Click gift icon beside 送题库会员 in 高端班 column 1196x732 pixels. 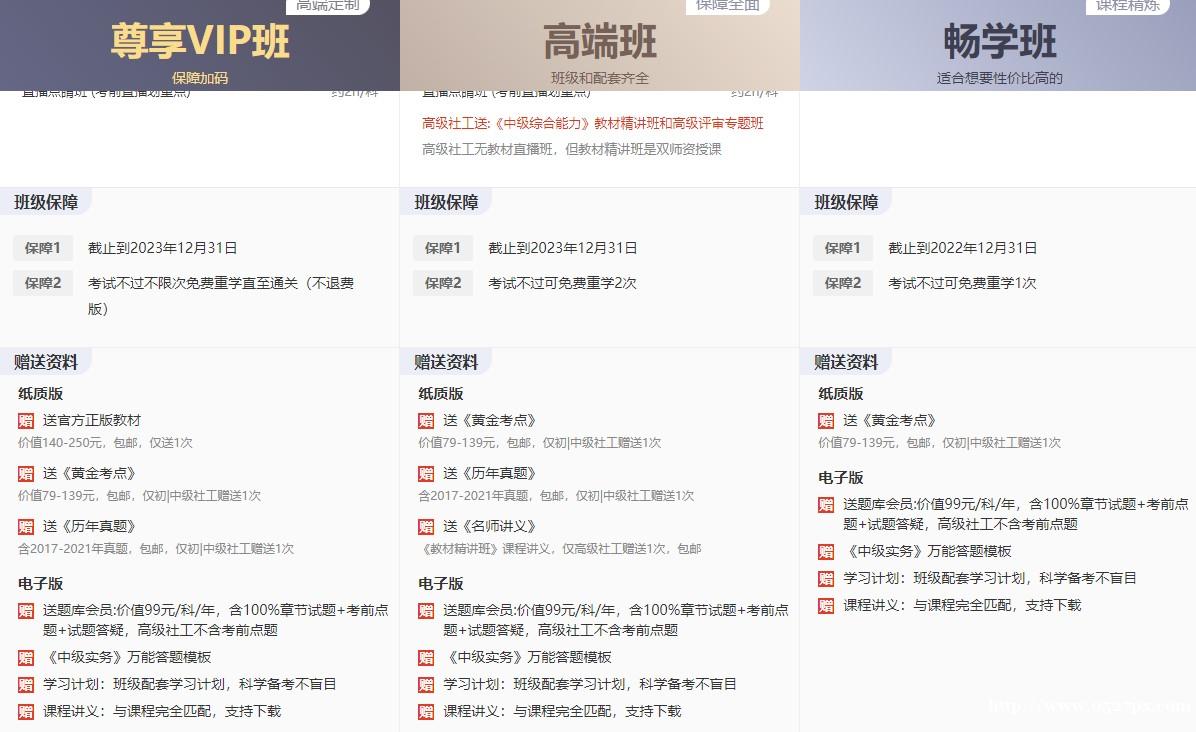point(426,611)
